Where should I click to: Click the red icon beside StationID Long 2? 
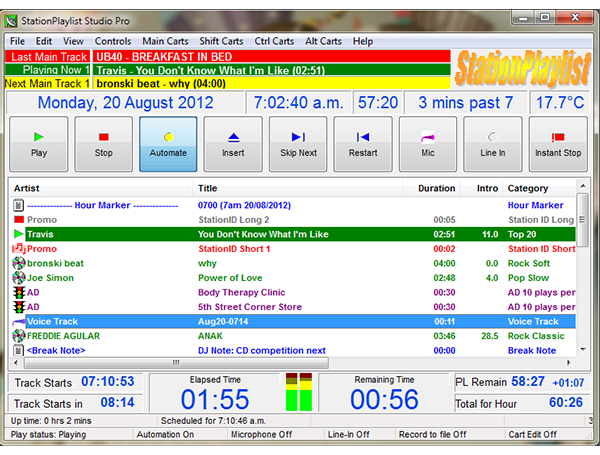(19, 220)
